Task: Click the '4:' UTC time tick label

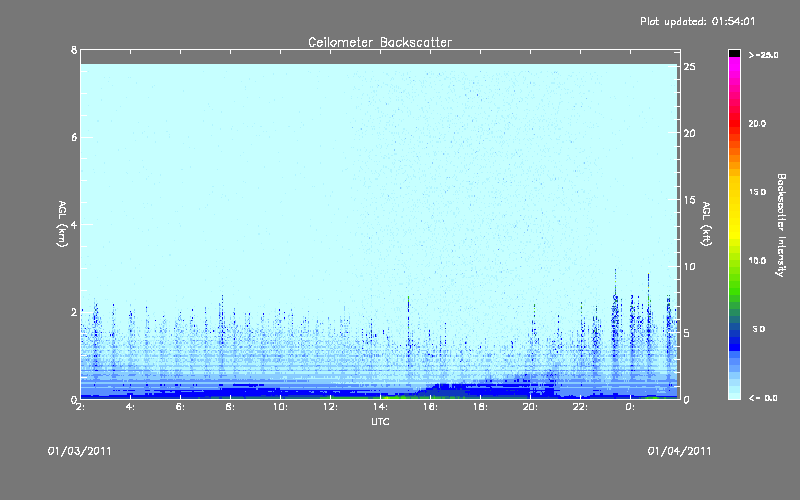Action: tap(131, 407)
